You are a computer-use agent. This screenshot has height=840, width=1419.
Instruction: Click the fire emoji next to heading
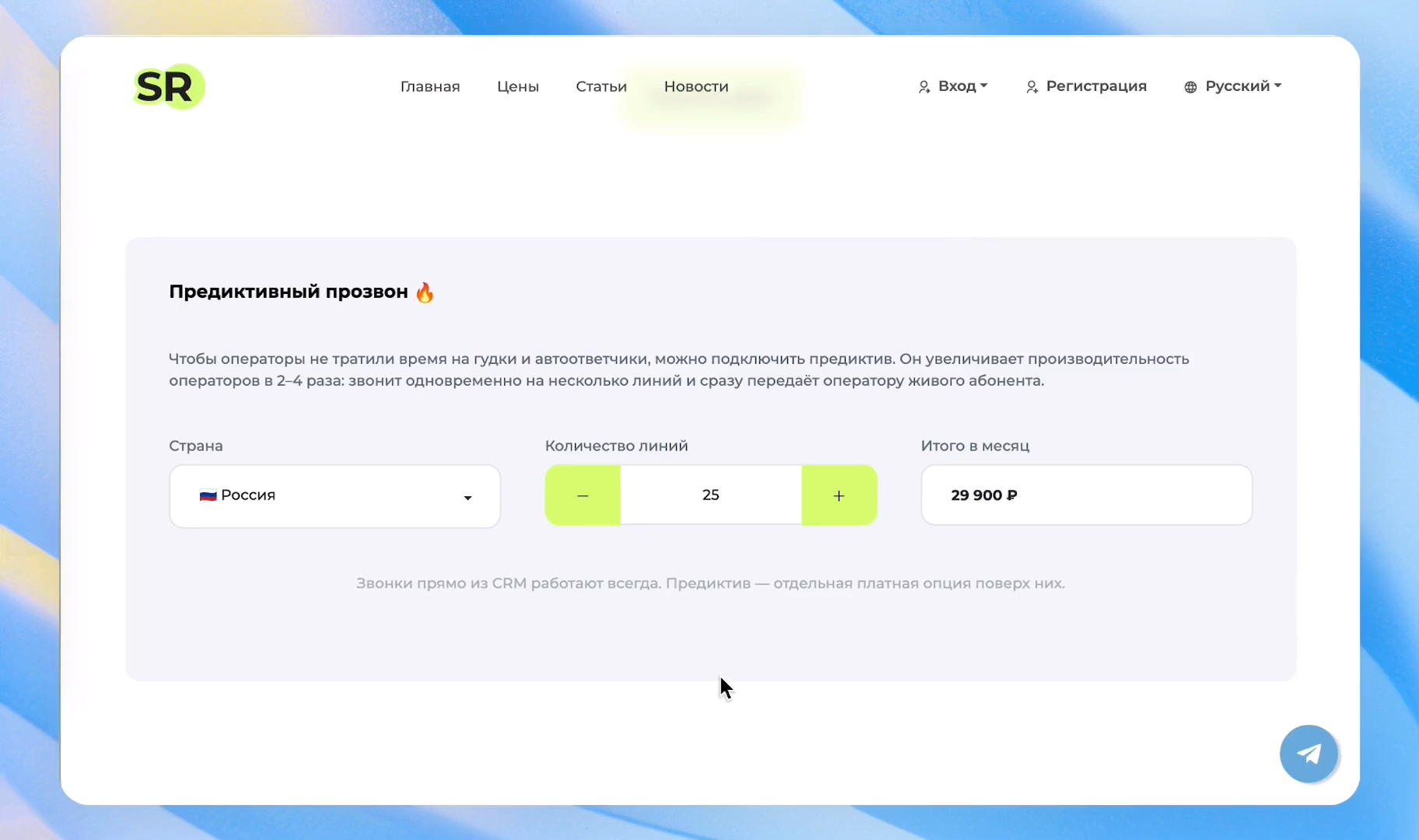425,292
